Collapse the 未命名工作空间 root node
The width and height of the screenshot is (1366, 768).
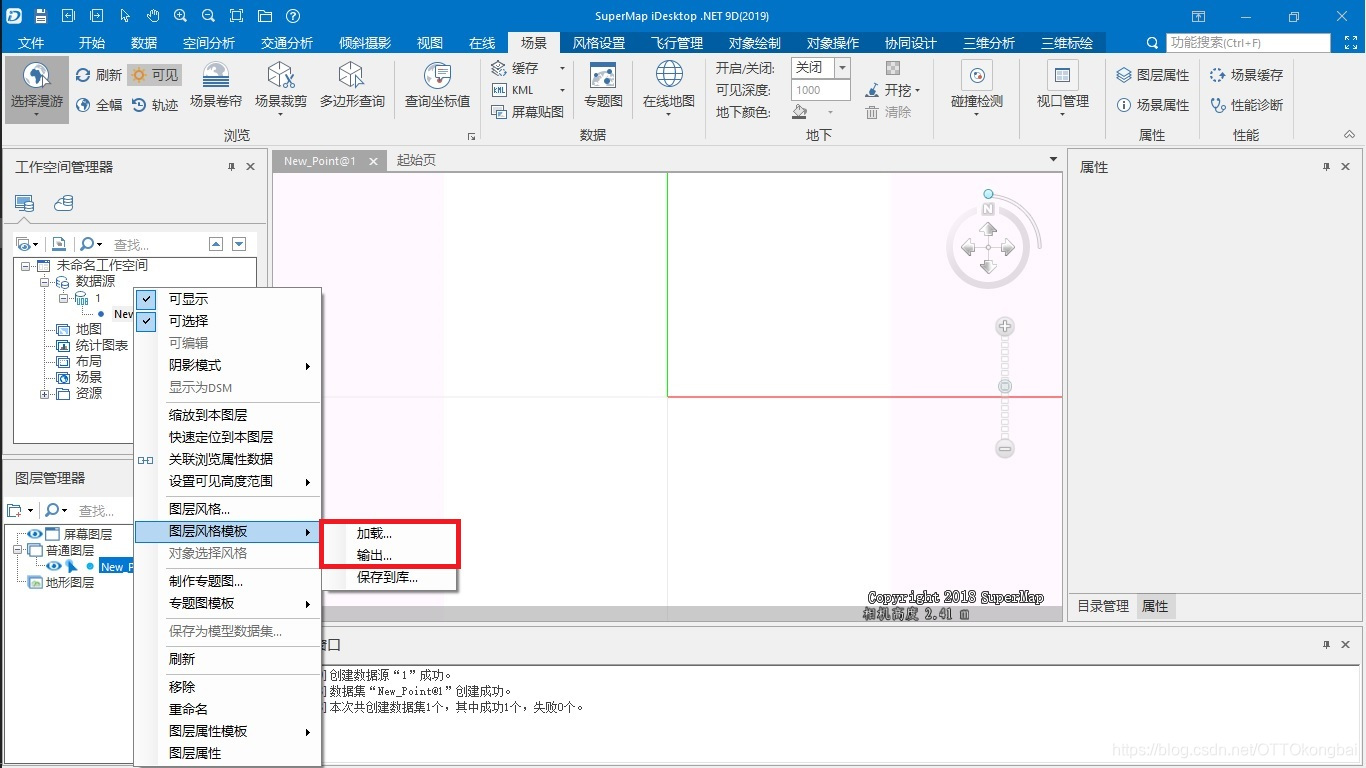[25, 266]
